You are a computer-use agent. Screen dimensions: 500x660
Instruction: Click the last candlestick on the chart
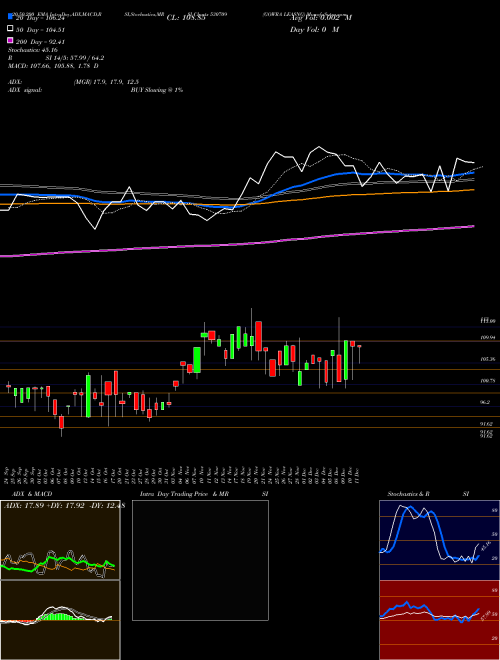coord(359,354)
